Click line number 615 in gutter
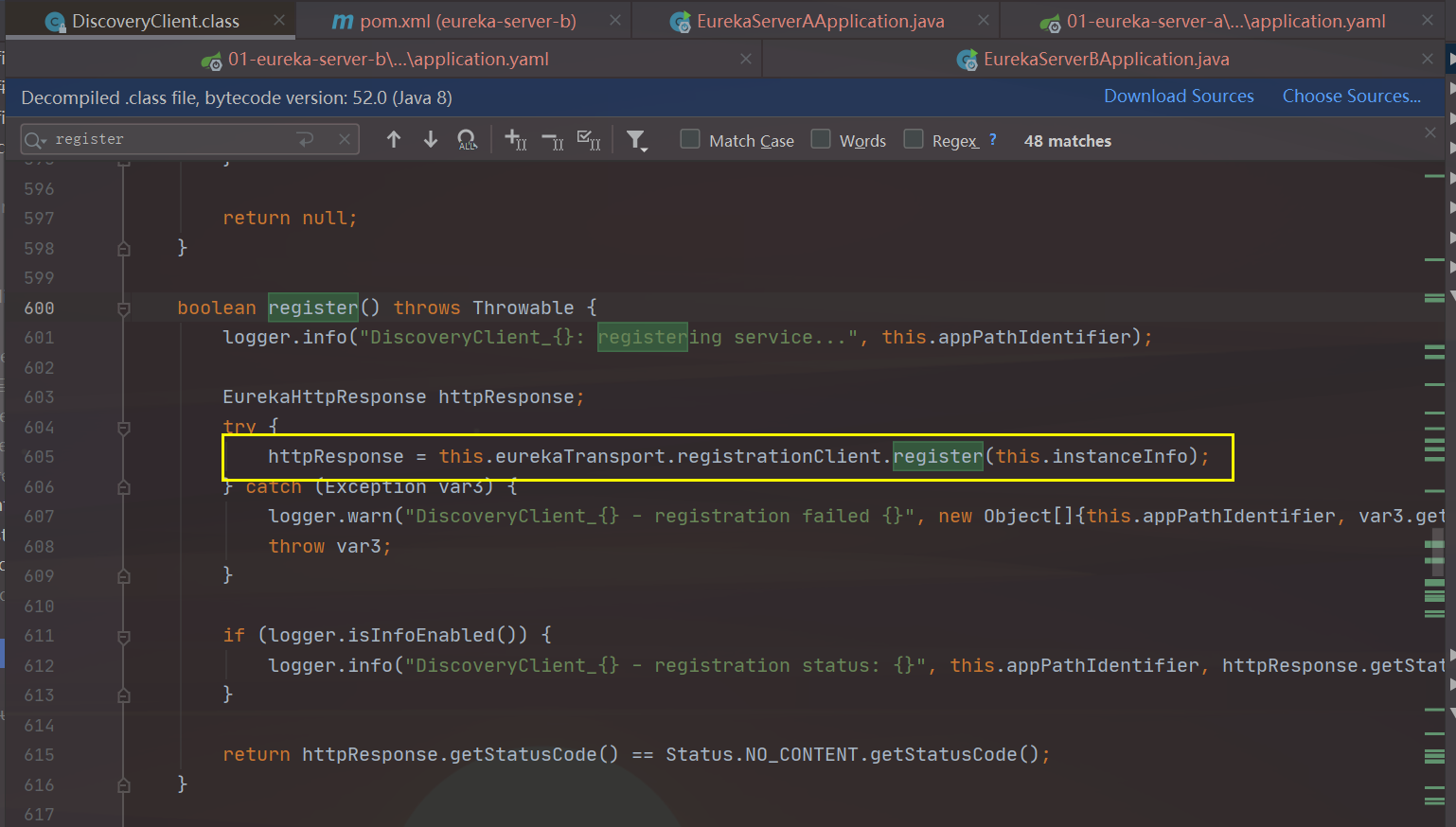 [39, 754]
